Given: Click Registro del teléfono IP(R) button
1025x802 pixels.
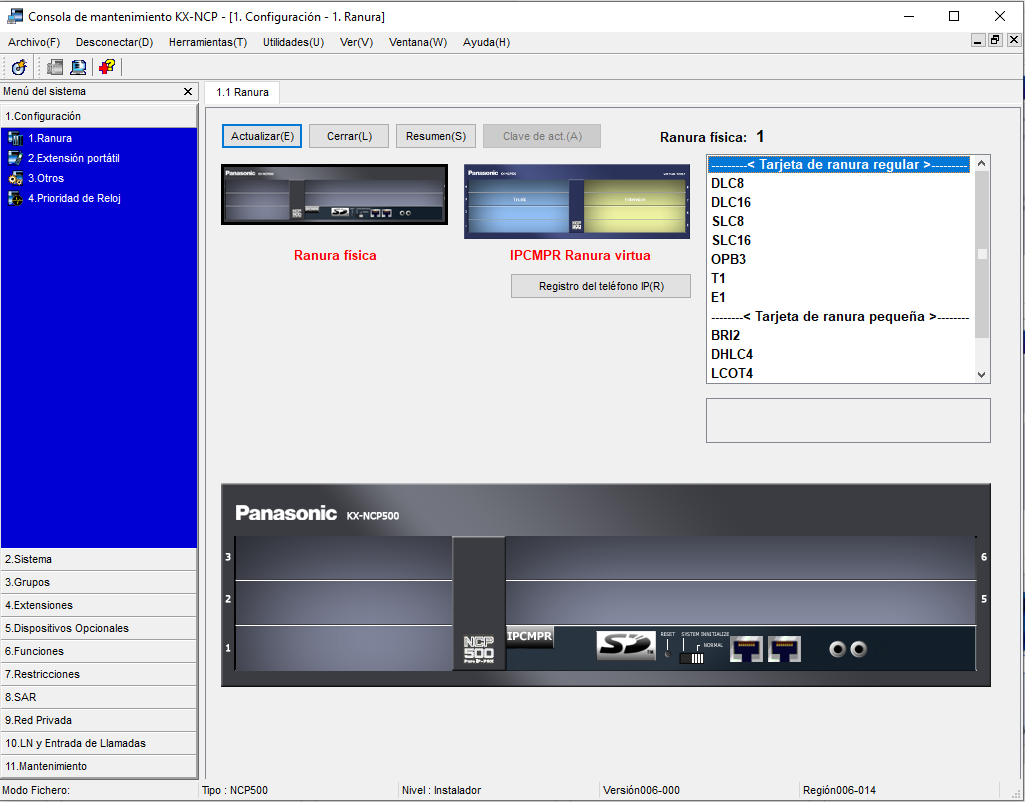Looking at the screenshot, I should [601, 286].
